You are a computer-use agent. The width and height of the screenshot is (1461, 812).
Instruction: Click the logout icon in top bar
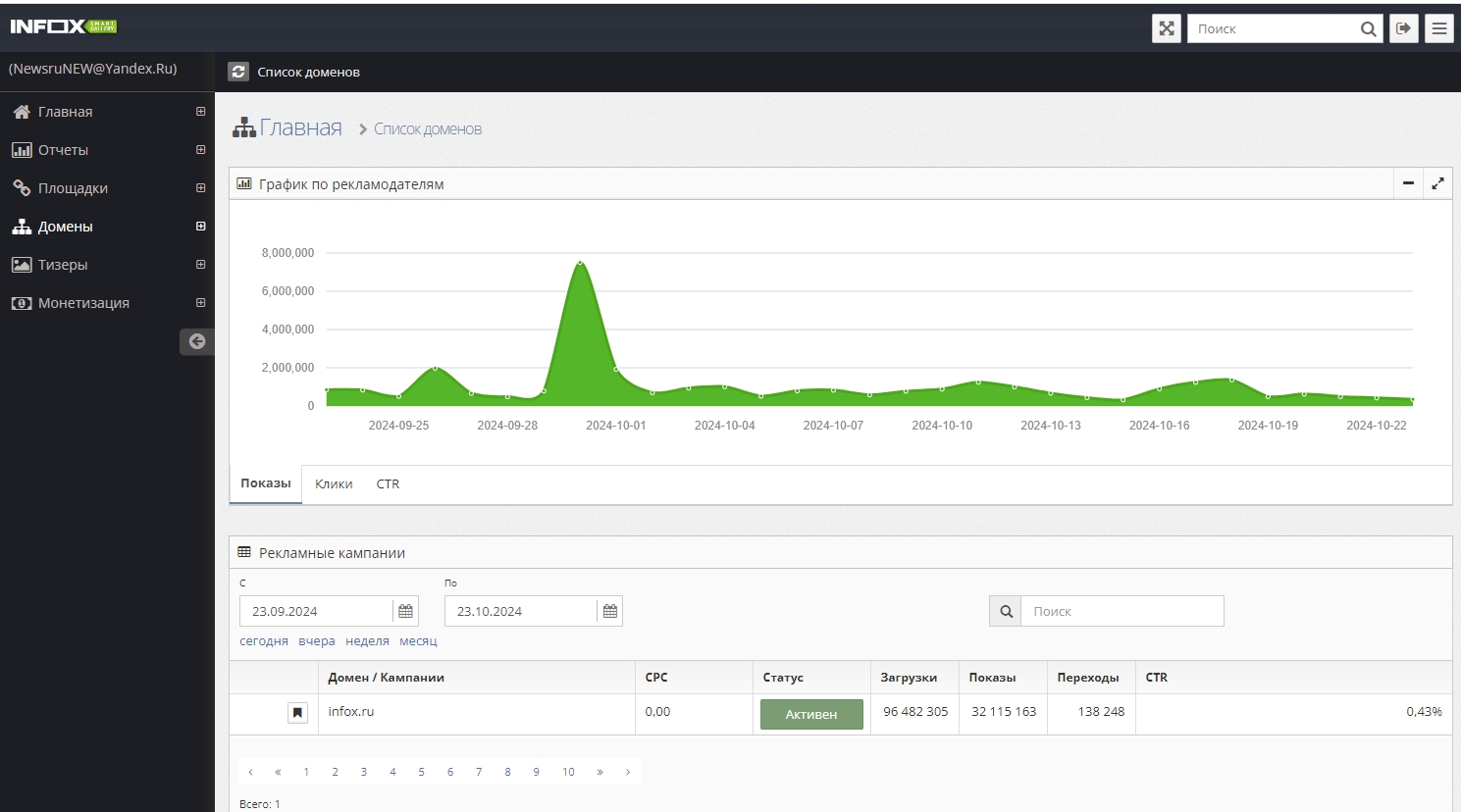tap(1404, 28)
